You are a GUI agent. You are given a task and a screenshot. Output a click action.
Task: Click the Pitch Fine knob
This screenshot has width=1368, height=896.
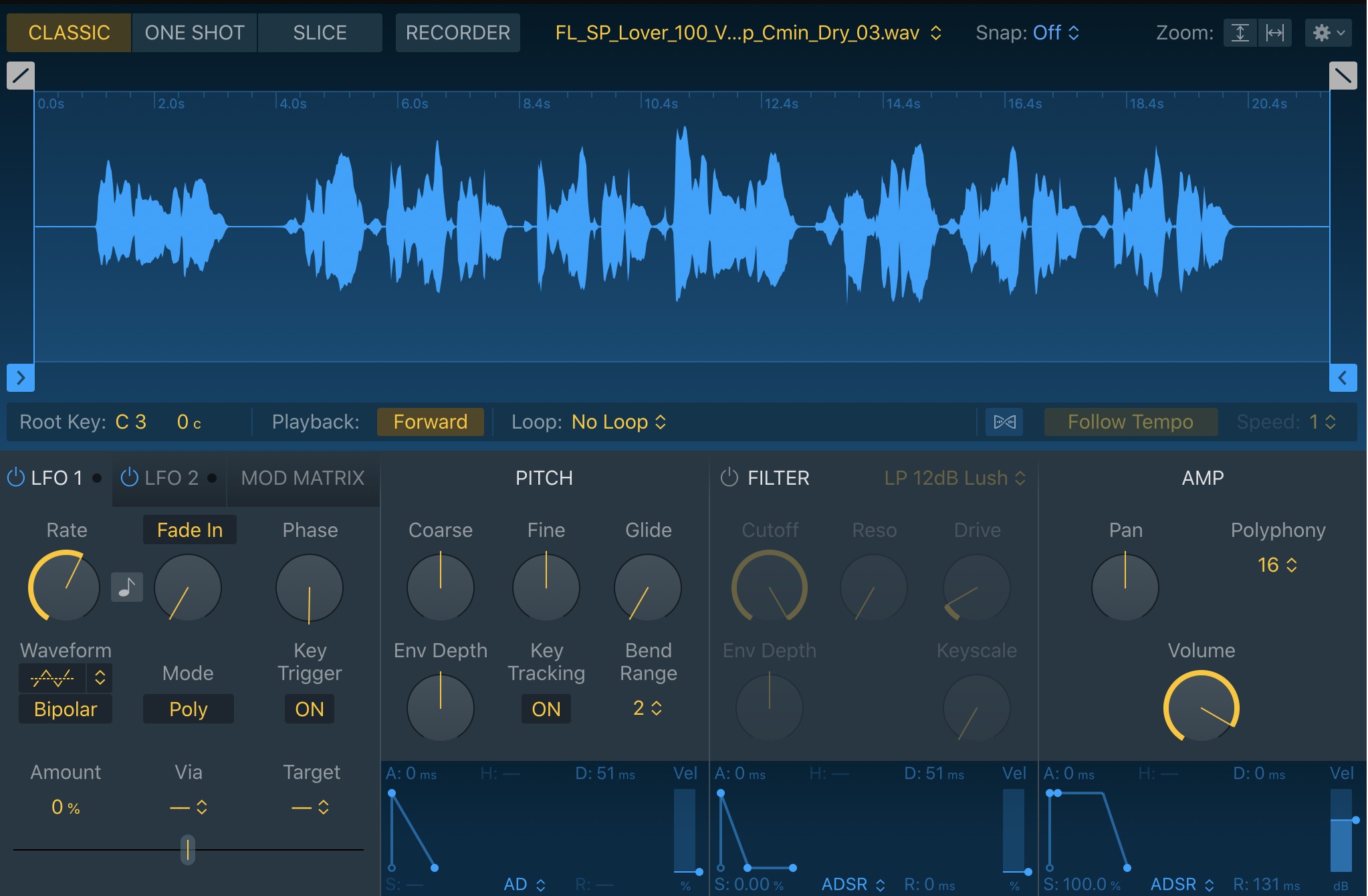coord(546,587)
